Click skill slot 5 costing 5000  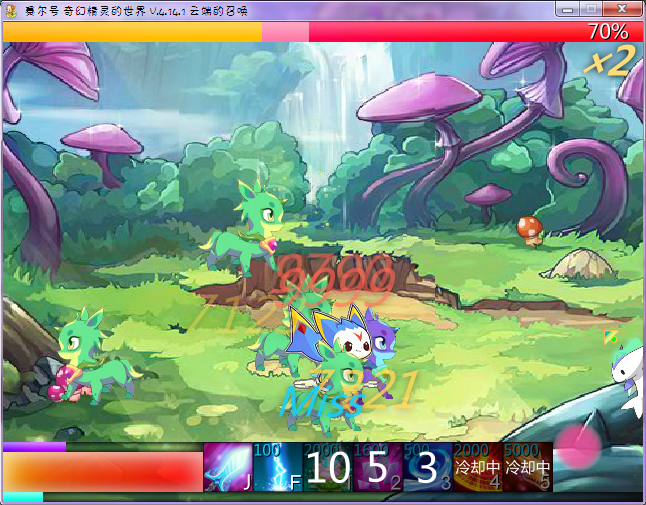click(x=528, y=467)
